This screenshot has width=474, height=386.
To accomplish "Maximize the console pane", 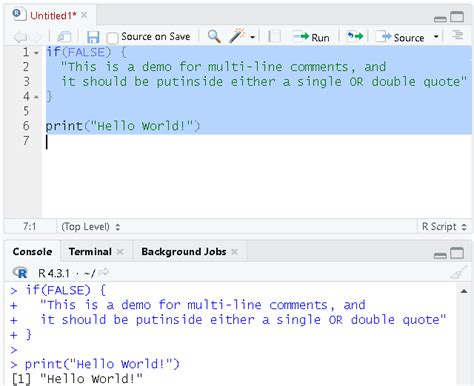I will (x=457, y=253).
